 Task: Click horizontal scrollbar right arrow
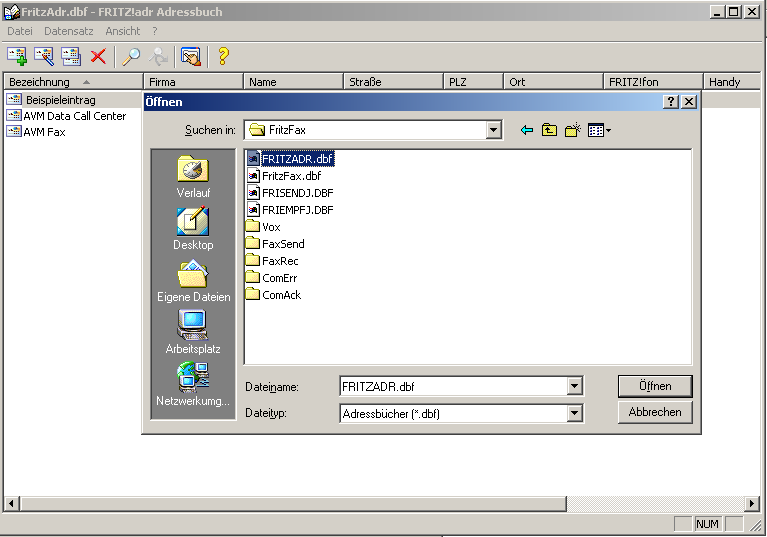tap(753, 503)
